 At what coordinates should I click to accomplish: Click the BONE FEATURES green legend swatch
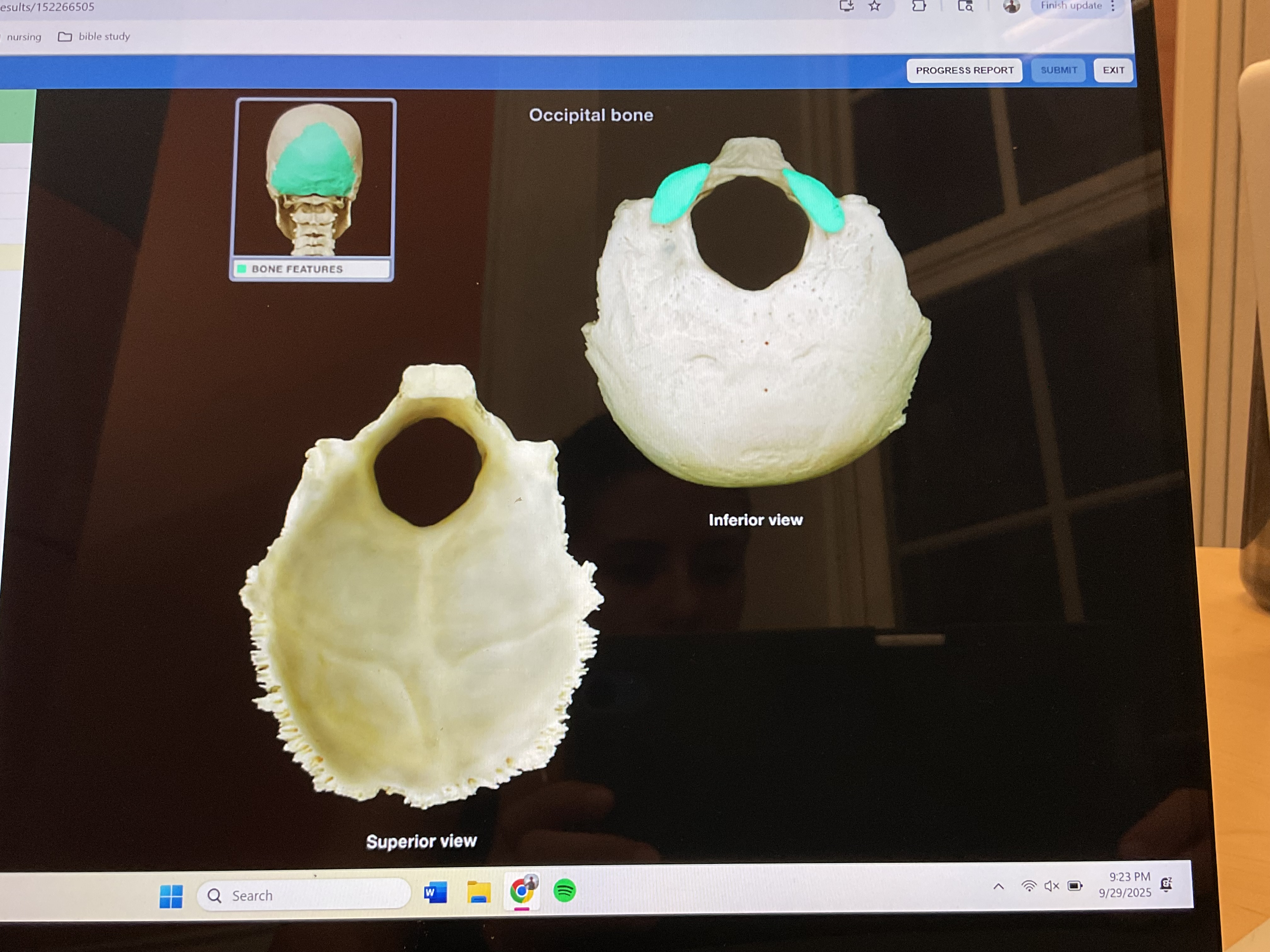coord(242,269)
